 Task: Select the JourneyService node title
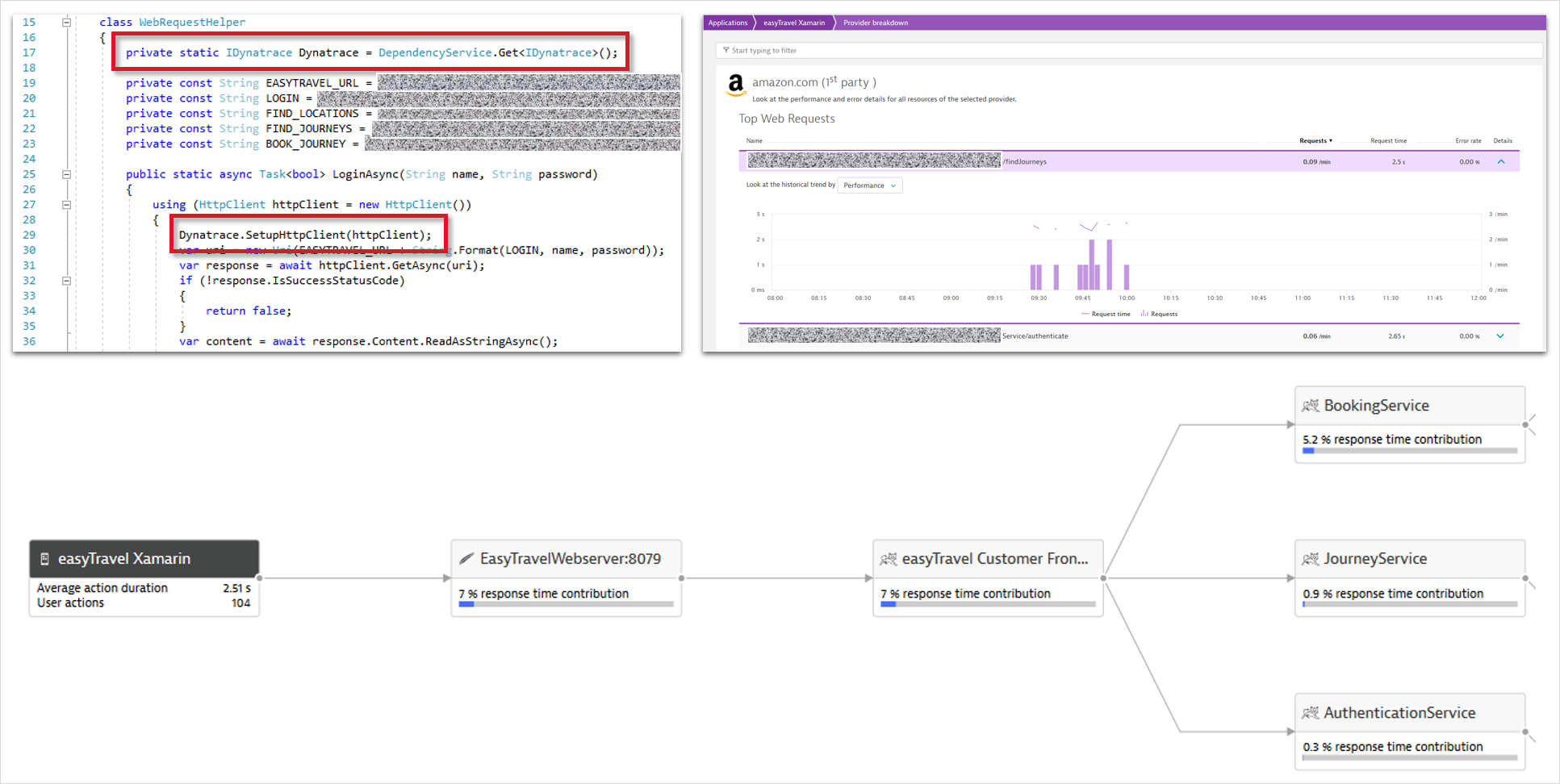tap(1375, 559)
